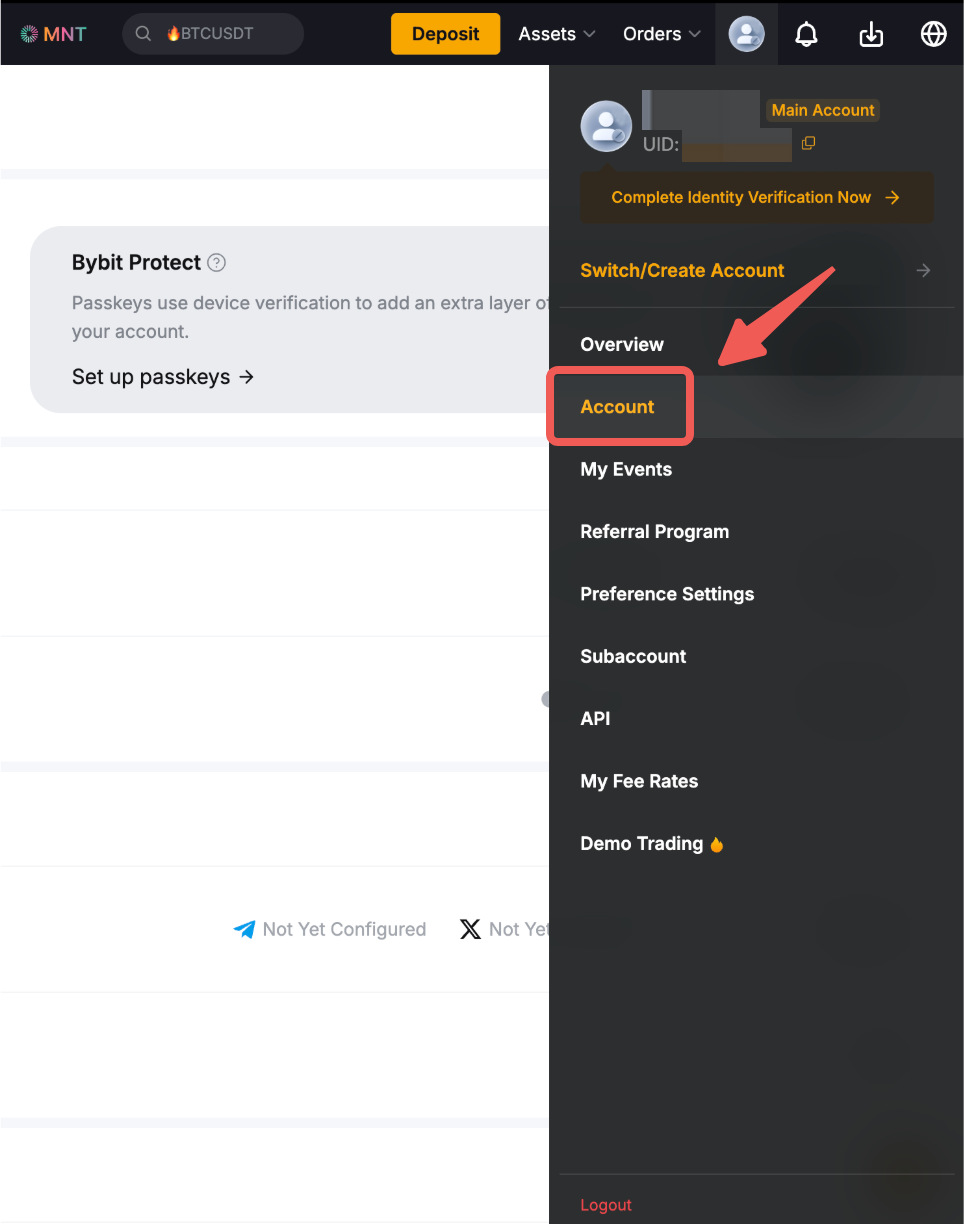Click the download app icon
Viewport: 964px width, 1224px height.
(871, 34)
